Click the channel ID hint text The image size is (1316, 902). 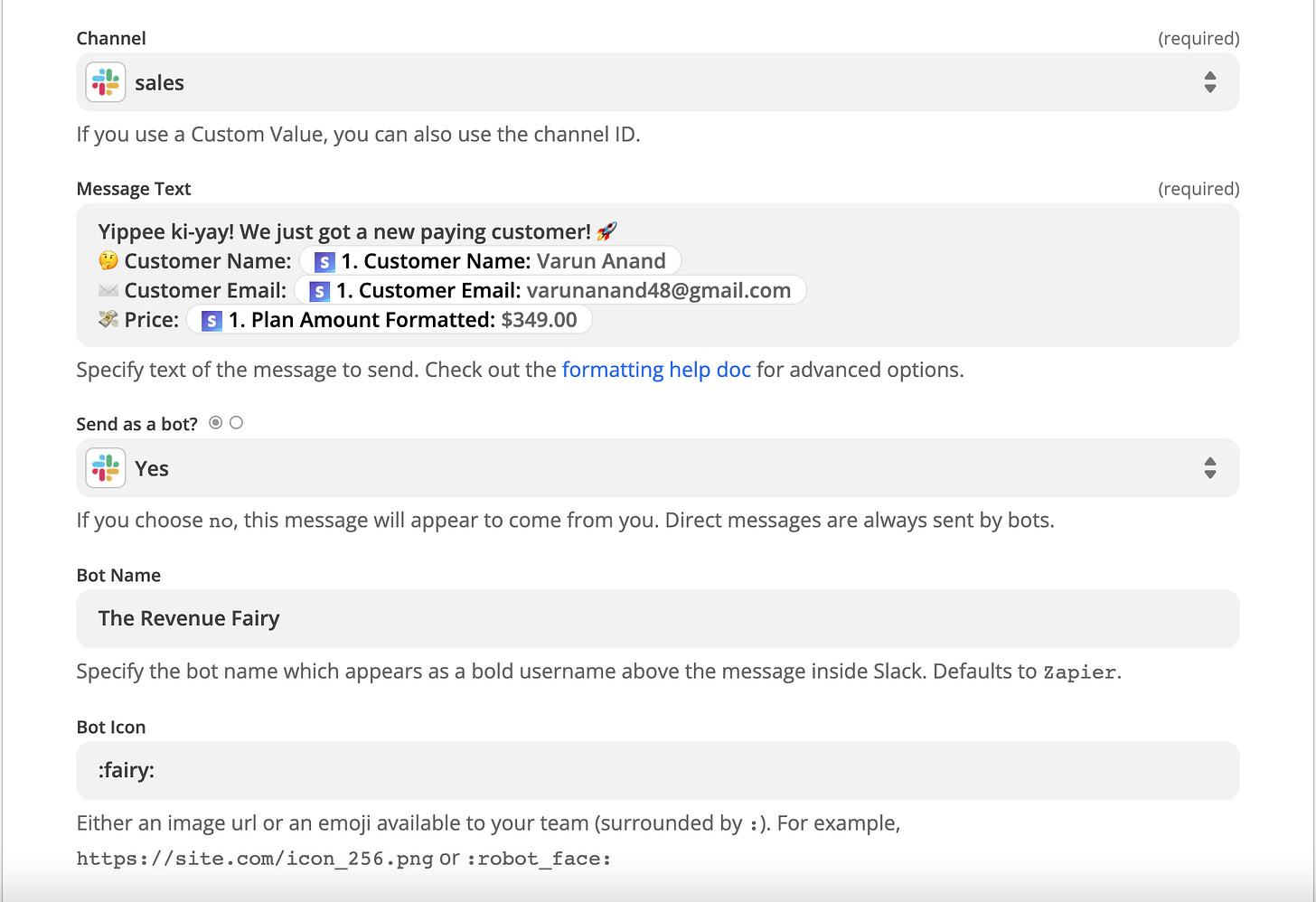(x=359, y=135)
